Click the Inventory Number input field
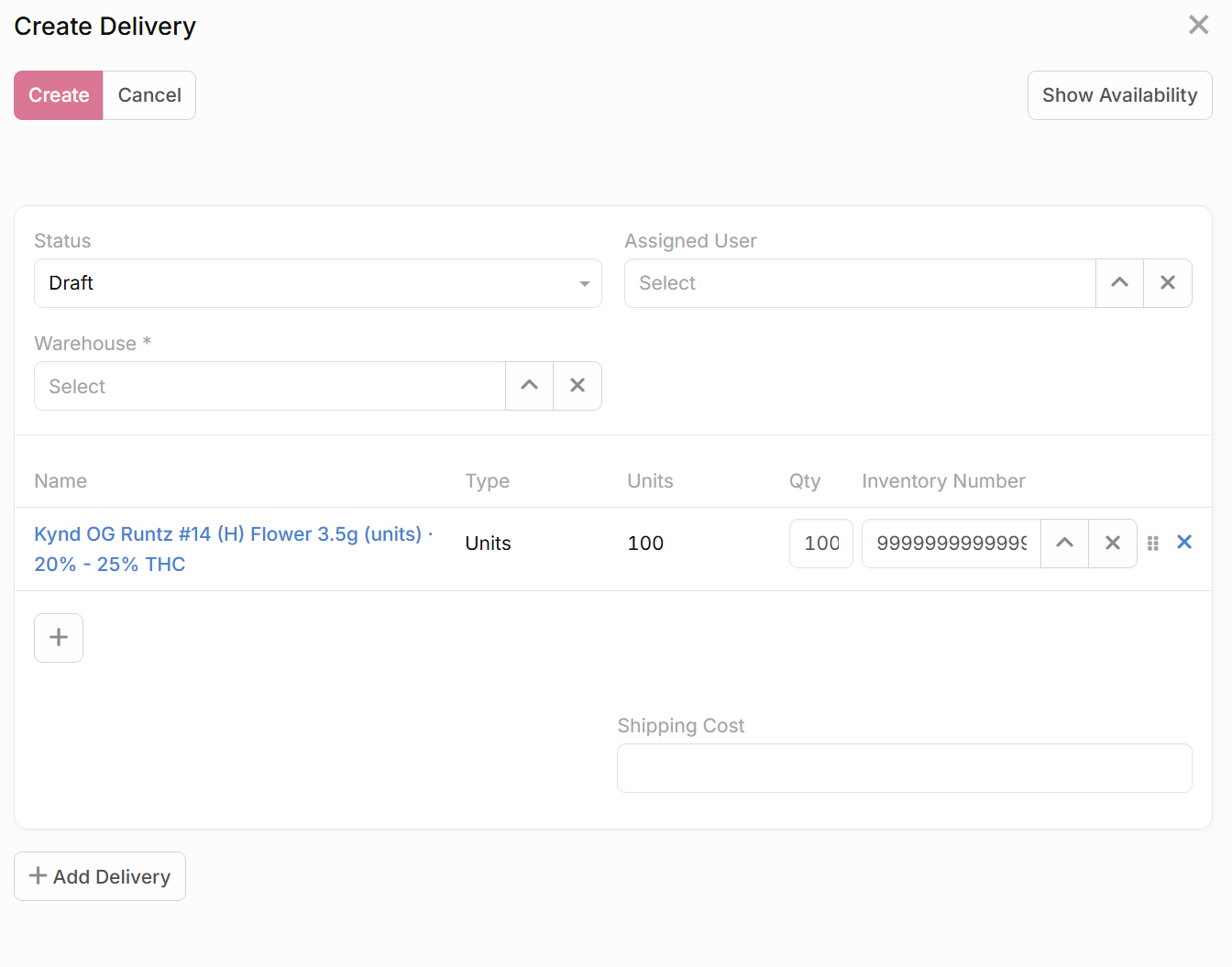 point(951,544)
